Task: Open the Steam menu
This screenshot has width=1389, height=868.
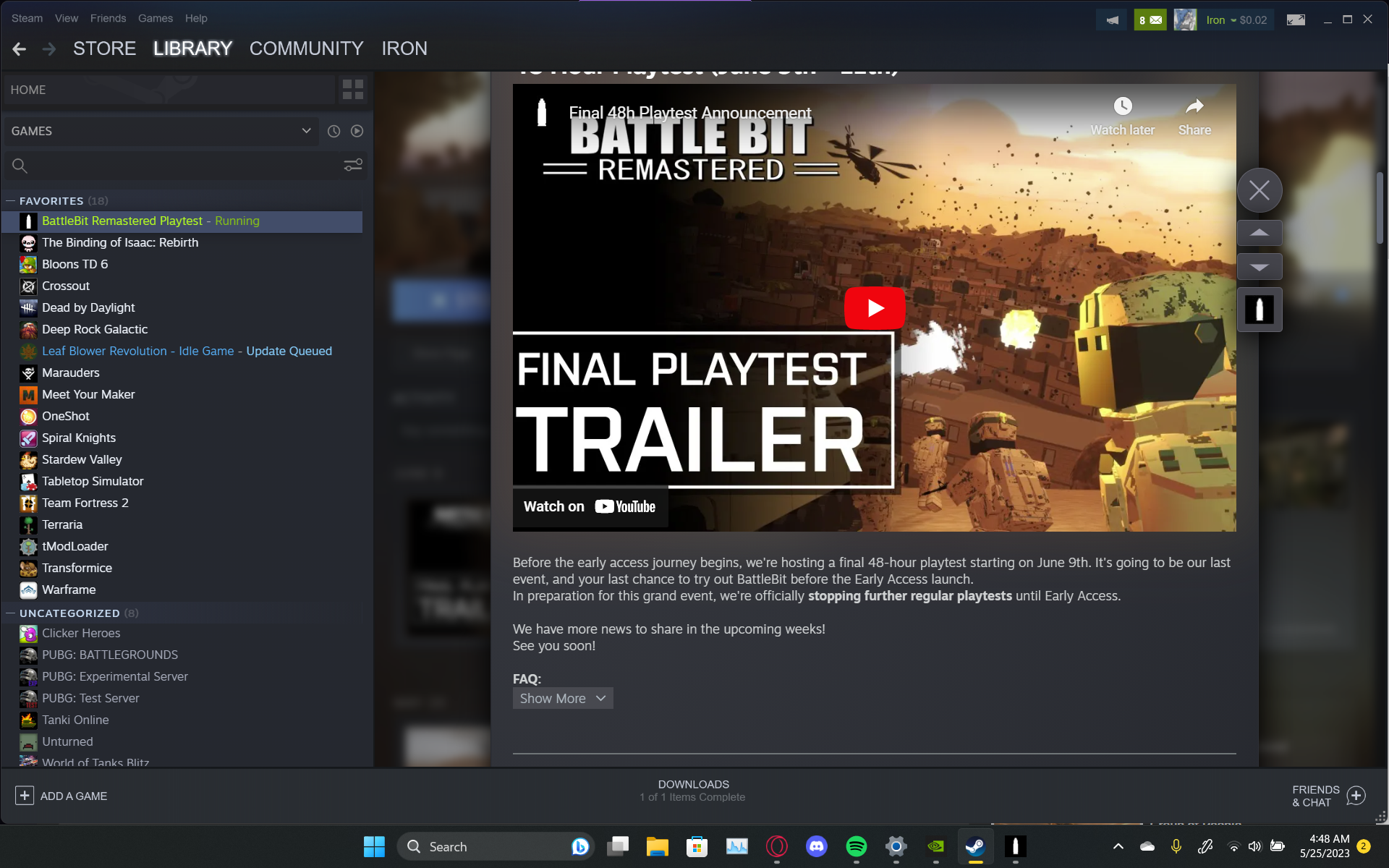Action: [x=27, y=18]
